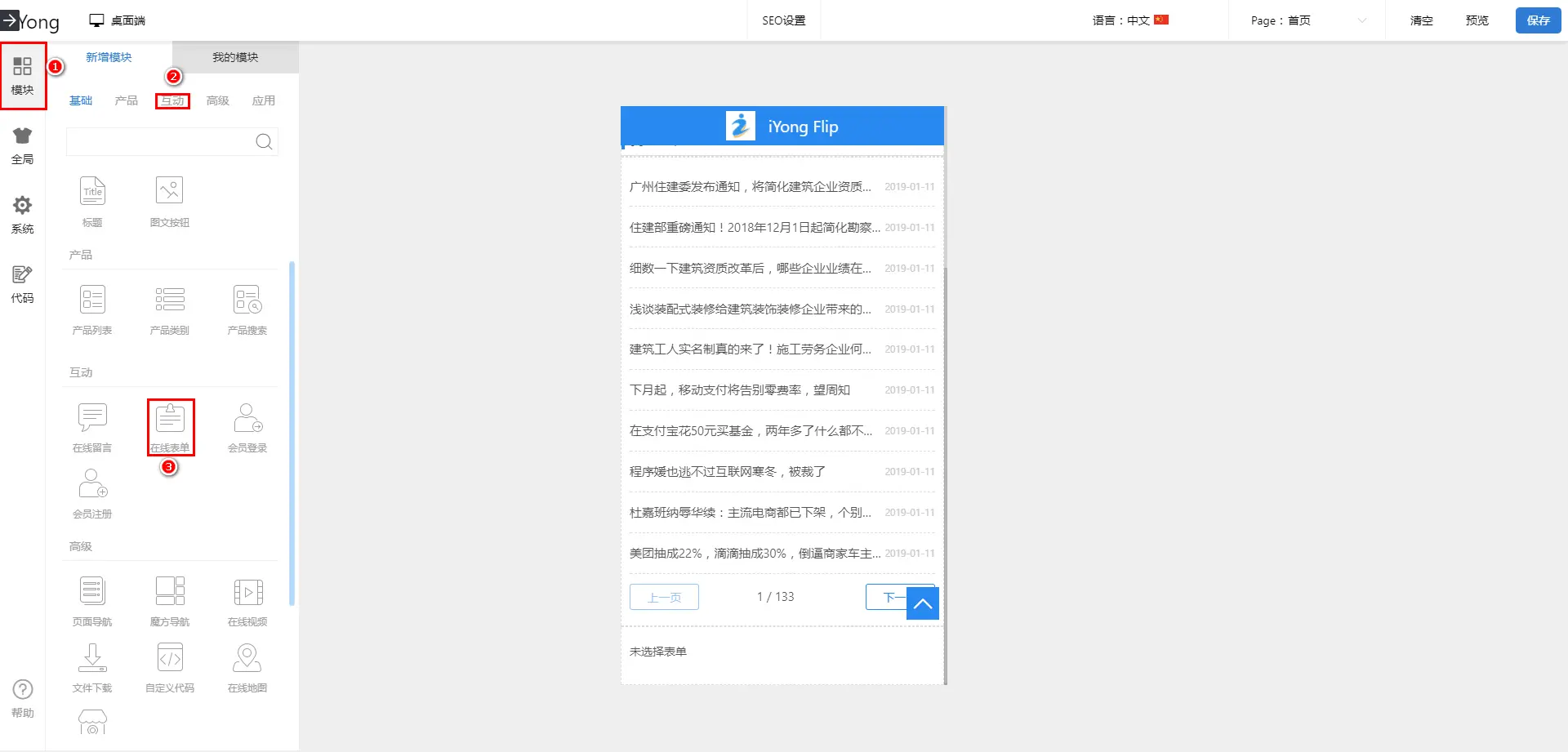Select the 在线表单 online form module

coord(170,426)
